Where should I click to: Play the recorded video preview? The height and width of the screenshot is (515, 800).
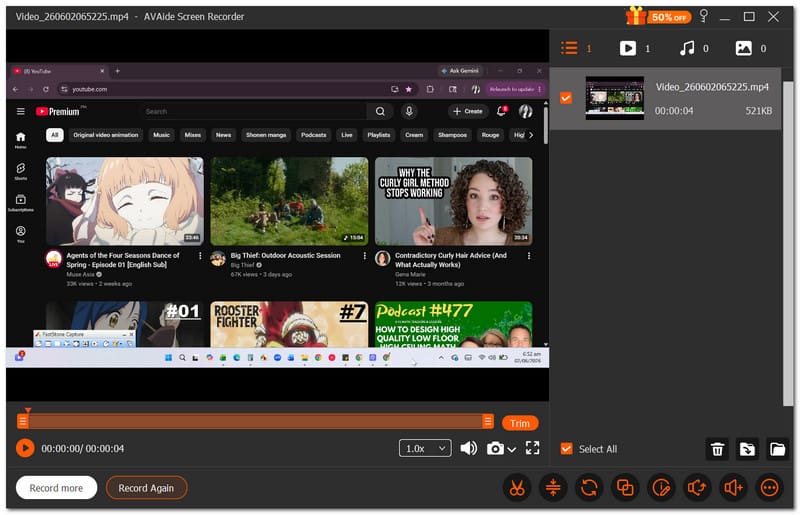click(25, 448)
